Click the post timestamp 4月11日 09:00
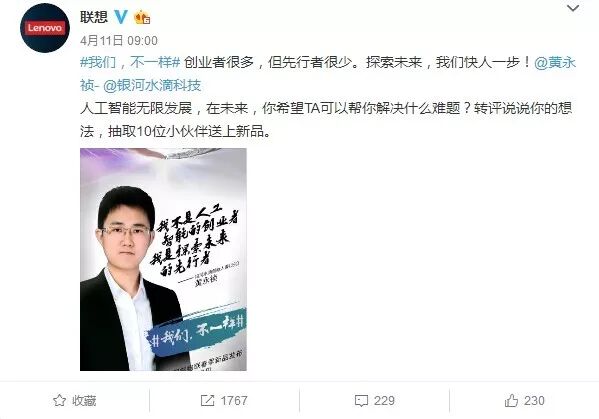This screenshot has width=599, height=419. click(x=119, y=40)
